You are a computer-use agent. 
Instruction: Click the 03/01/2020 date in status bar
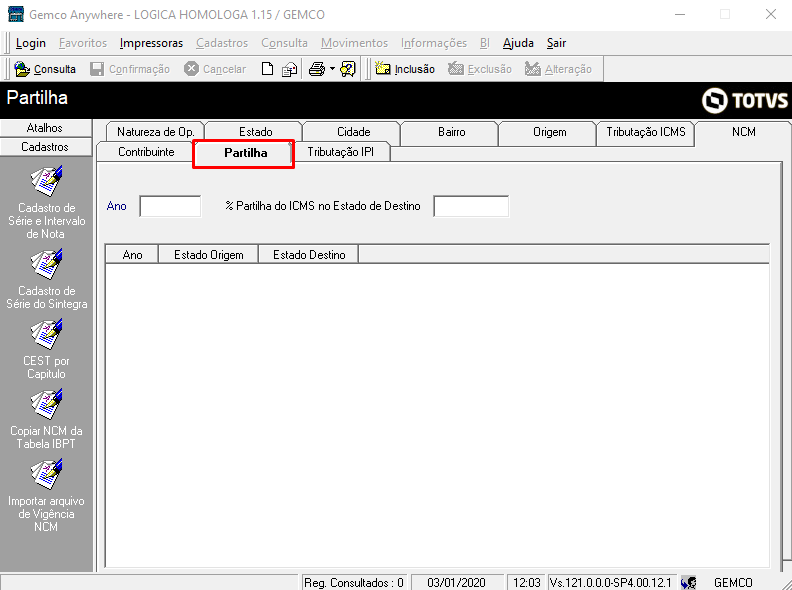tap(456, 582)
